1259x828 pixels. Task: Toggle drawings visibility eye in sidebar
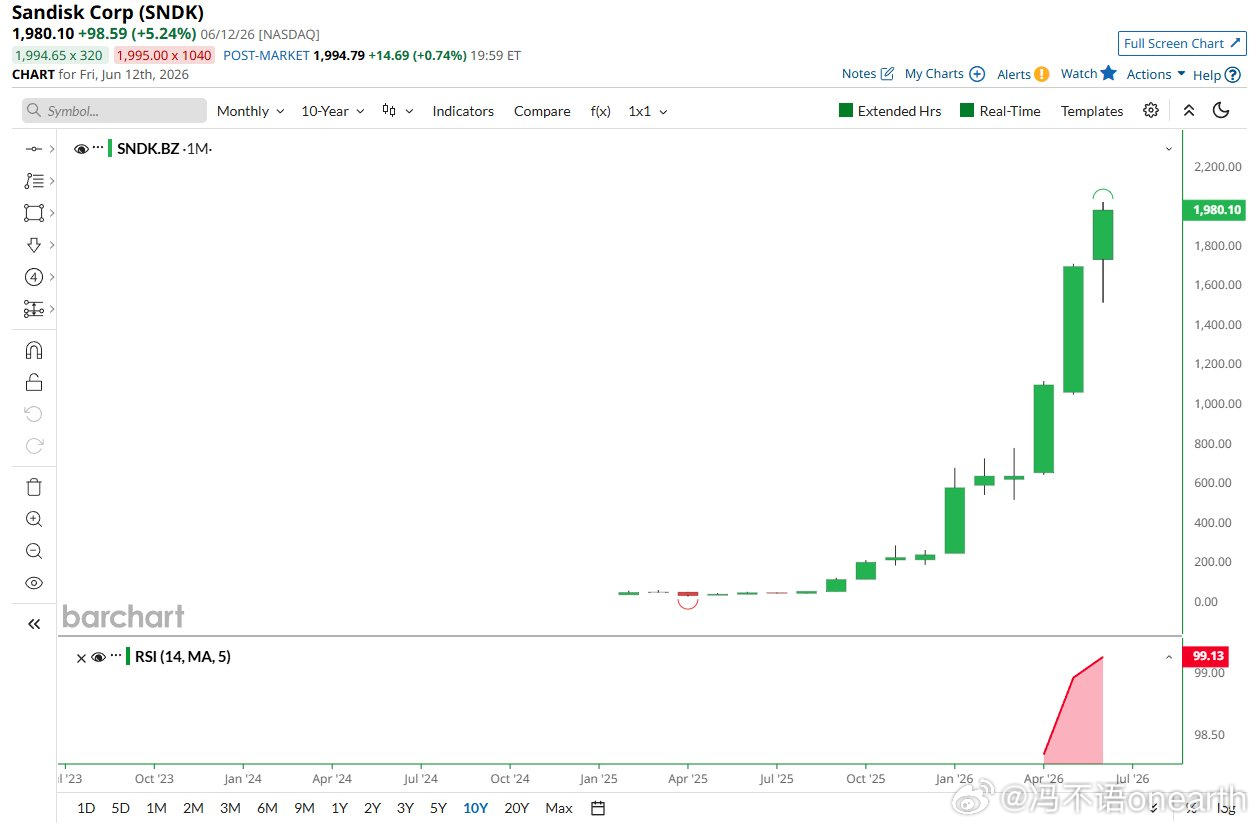pos(34,583)
